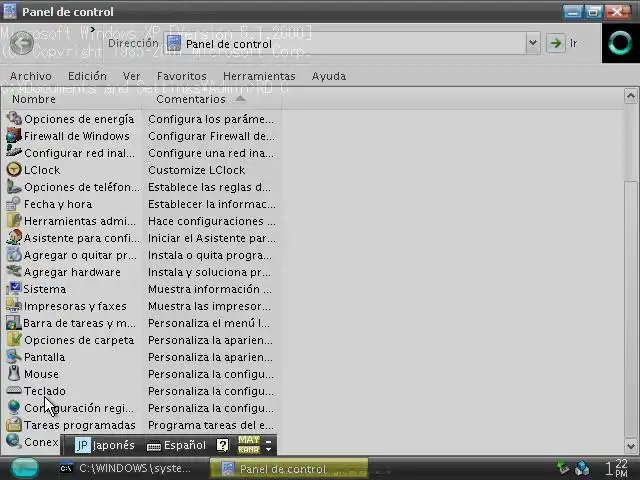The height and width of the screenshot is (480, 640).
Task: Click the Sistema icon
Action: (14, 289)
